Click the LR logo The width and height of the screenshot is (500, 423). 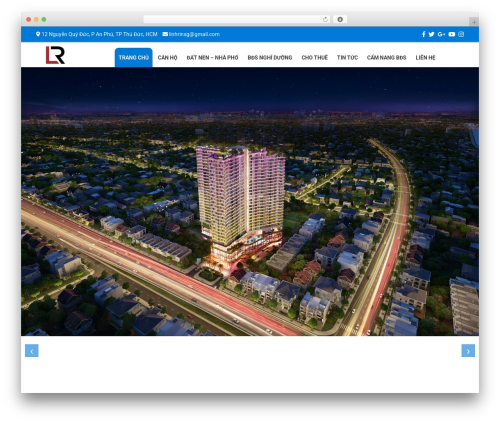click(x=55, y=55)
